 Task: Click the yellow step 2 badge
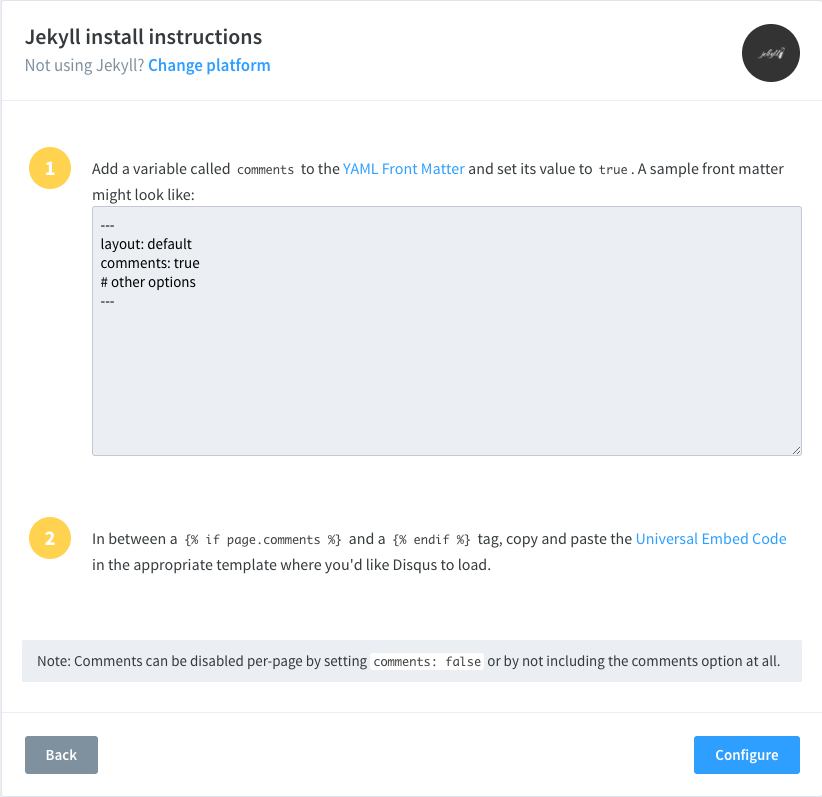click(x=50, y=538)
